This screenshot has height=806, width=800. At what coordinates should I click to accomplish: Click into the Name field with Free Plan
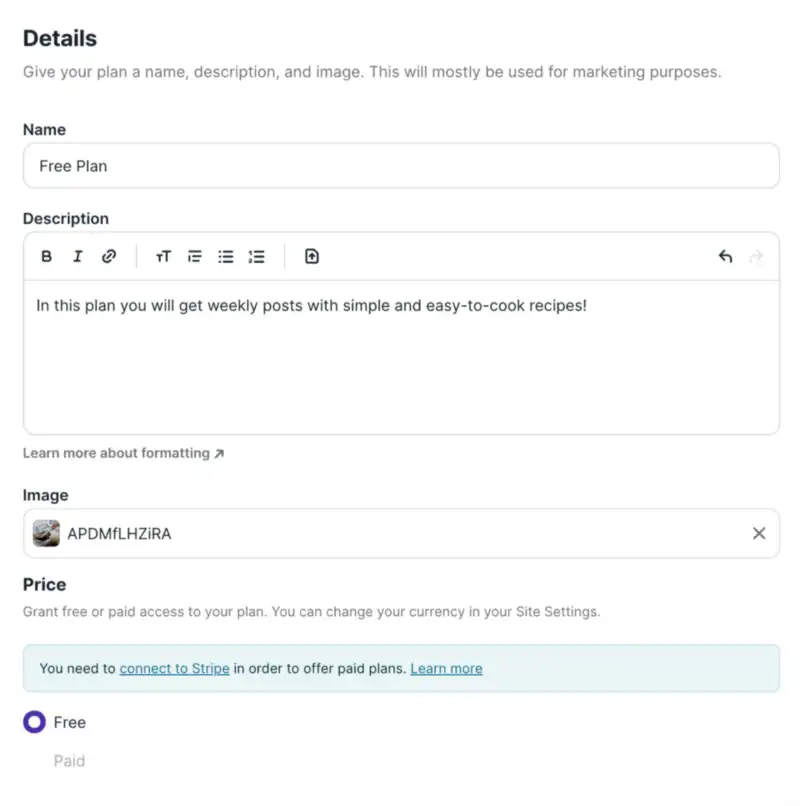[401, 166]
